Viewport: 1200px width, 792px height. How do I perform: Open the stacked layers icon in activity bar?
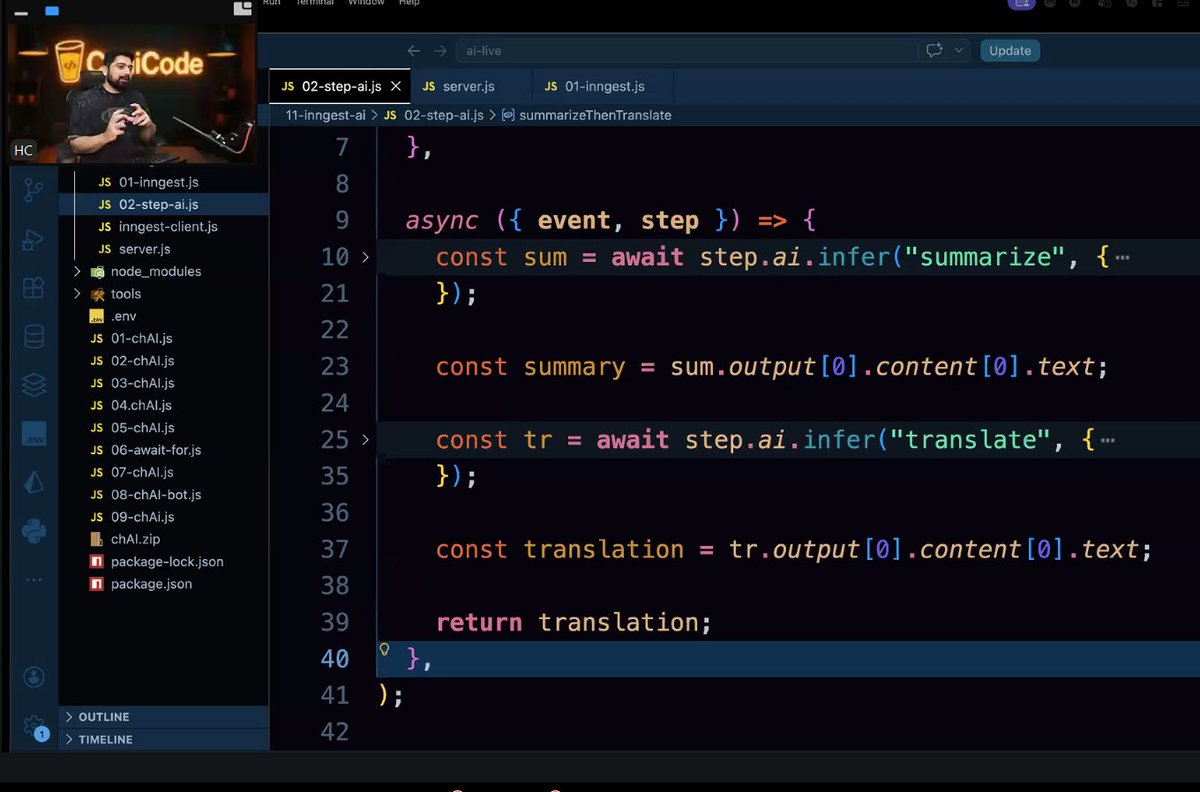point(34,385)
